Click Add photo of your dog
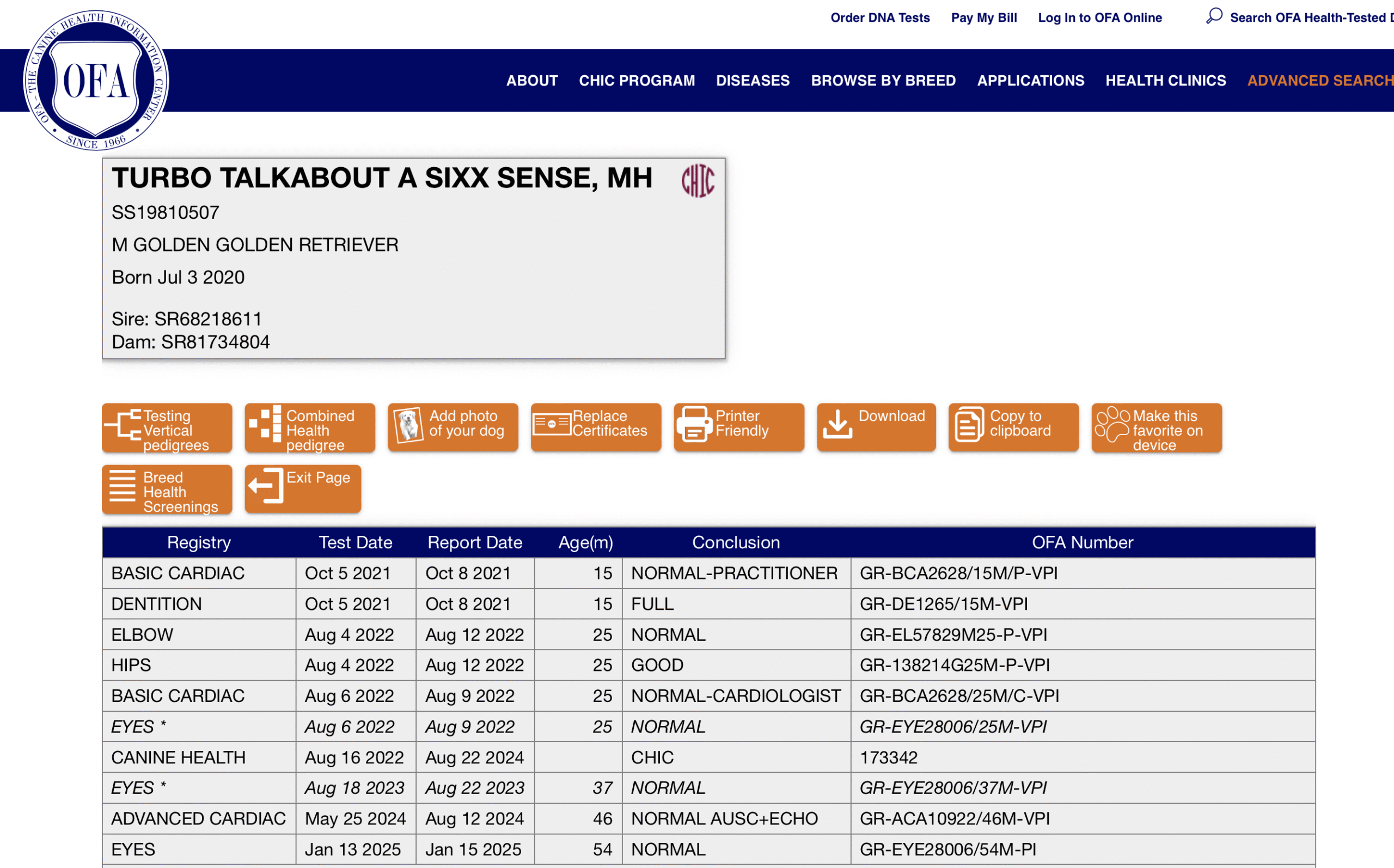1394x868 pixels. click(453, 428)
